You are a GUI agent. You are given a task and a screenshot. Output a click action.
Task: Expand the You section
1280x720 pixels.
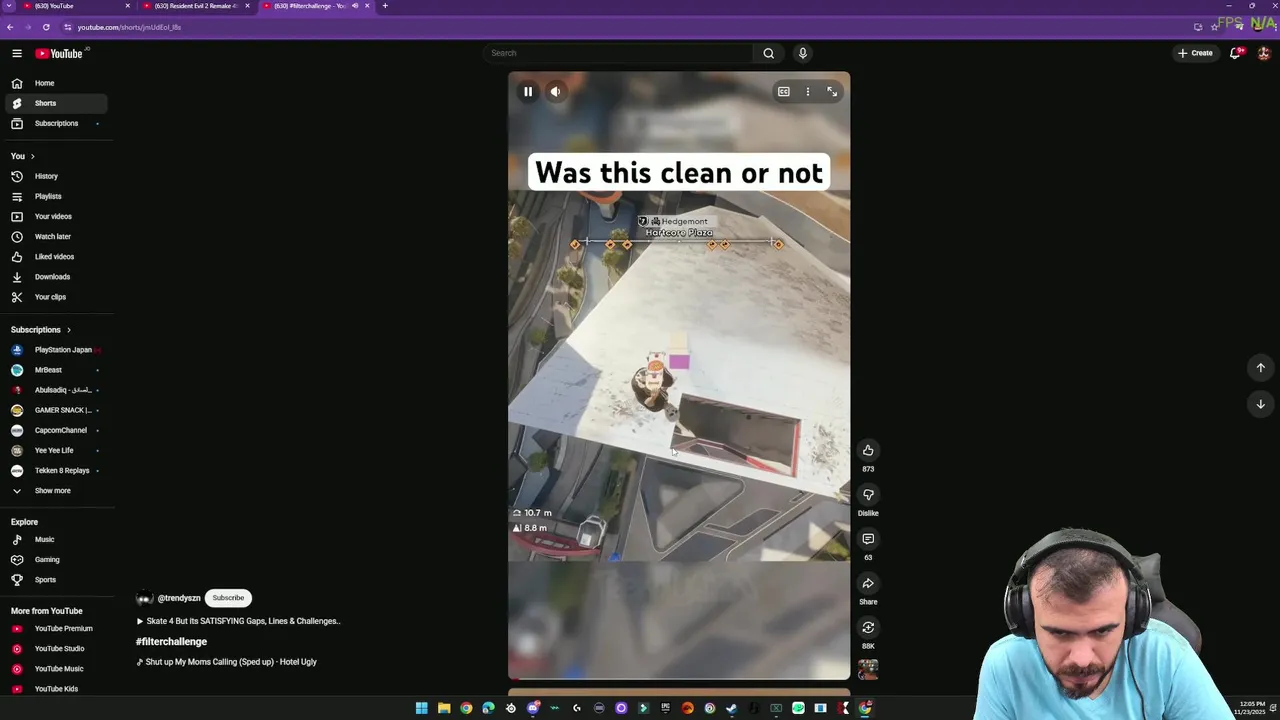pyautogui.click(x=22, y=156)
